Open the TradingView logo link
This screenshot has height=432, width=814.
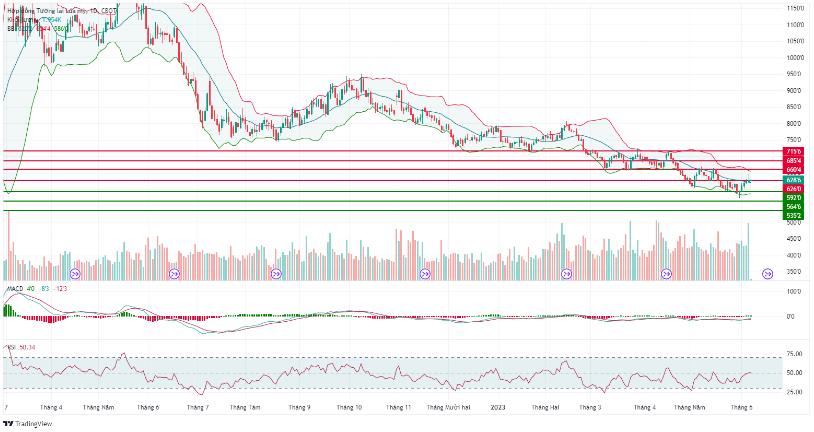pos(26,423)
